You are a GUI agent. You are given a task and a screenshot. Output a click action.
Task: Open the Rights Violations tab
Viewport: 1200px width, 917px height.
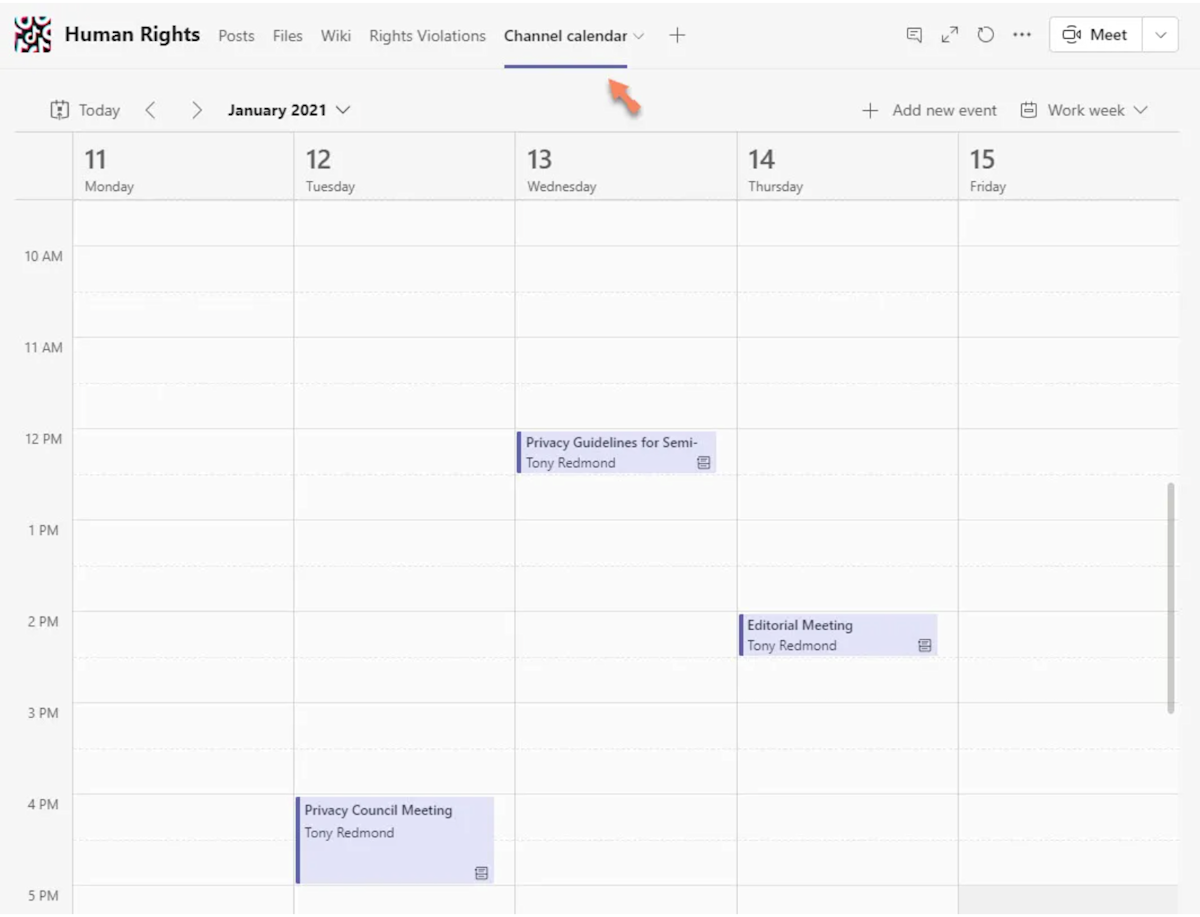[x=427, y=36]
